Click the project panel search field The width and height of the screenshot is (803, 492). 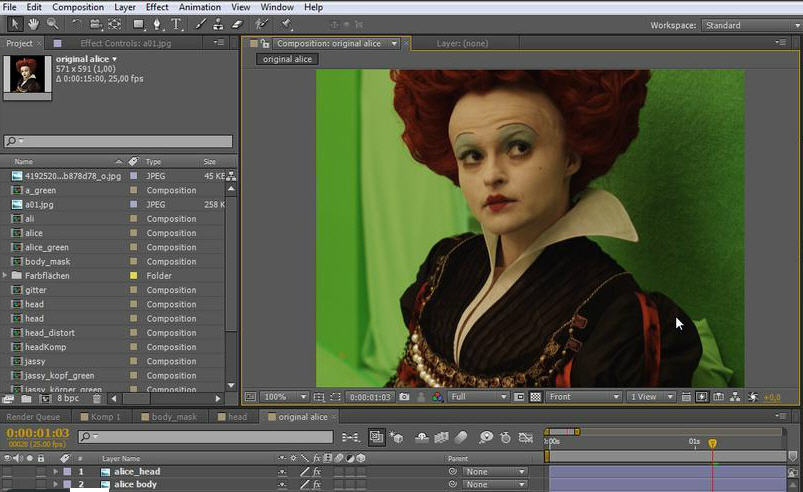click(118, 142)
